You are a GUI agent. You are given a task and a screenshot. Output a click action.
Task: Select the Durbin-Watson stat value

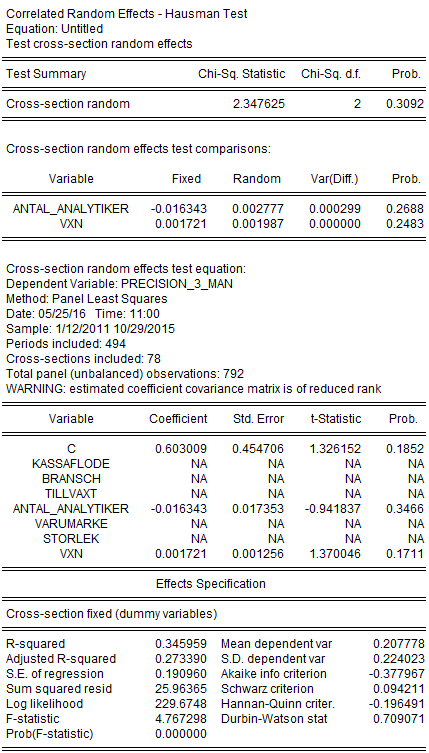399,719
